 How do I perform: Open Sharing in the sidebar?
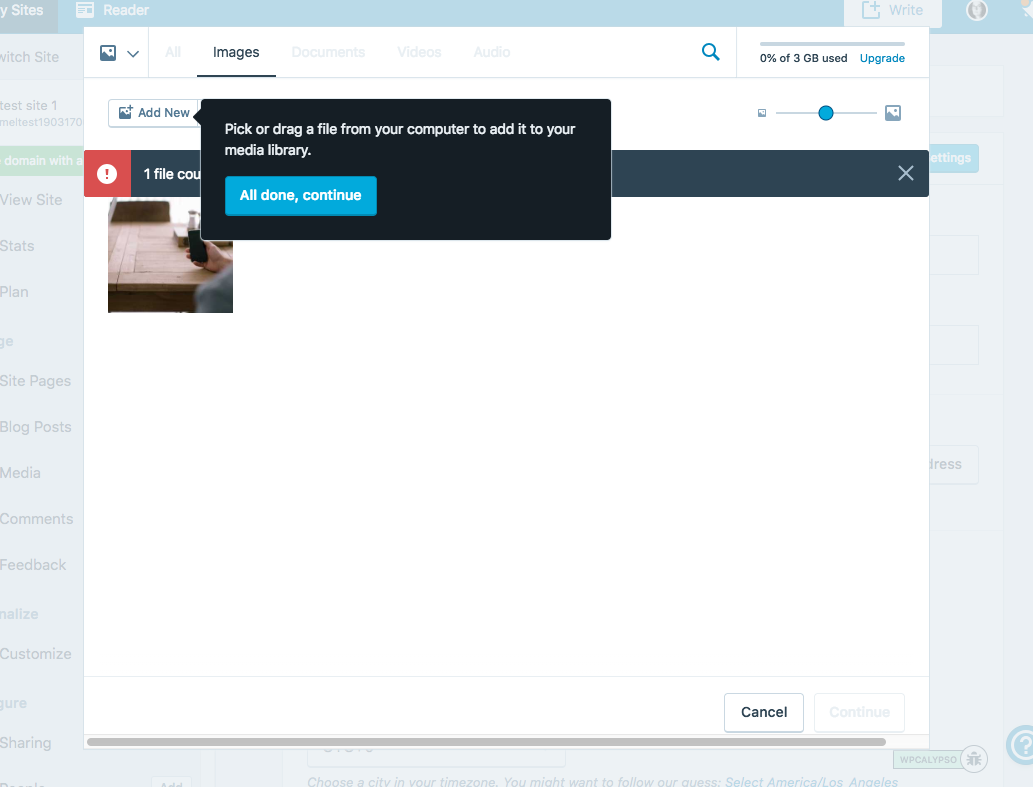(x=26, y=743)
